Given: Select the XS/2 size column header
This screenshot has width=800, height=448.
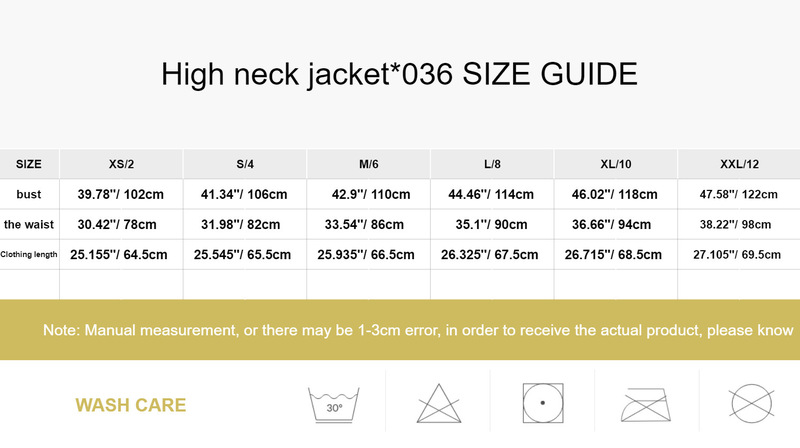Looking at the screenshot, I should click(121, 164).
